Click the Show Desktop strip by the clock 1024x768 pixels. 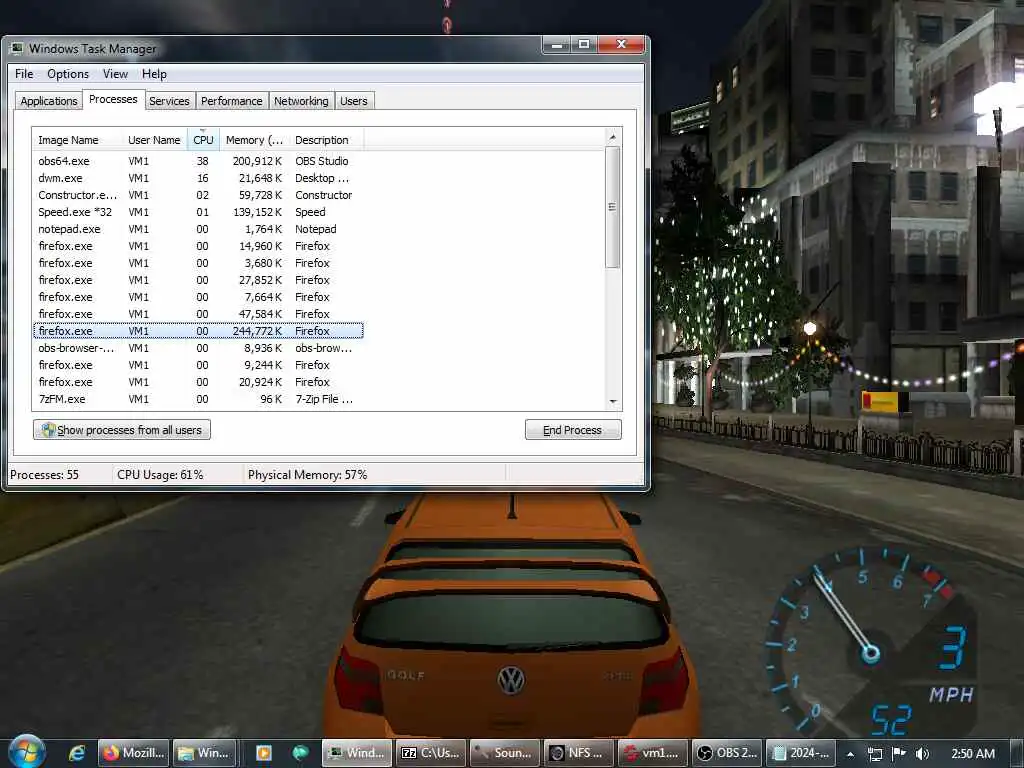1017,753
